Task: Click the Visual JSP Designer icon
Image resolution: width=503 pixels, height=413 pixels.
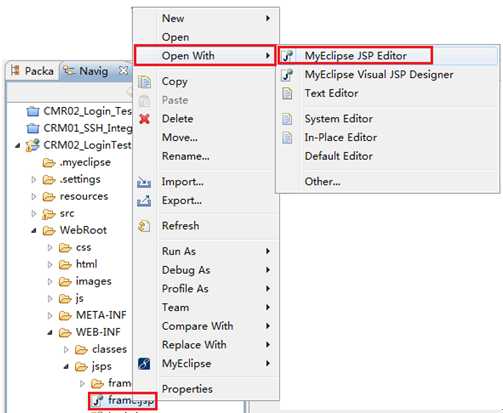Action: point(287,75)
